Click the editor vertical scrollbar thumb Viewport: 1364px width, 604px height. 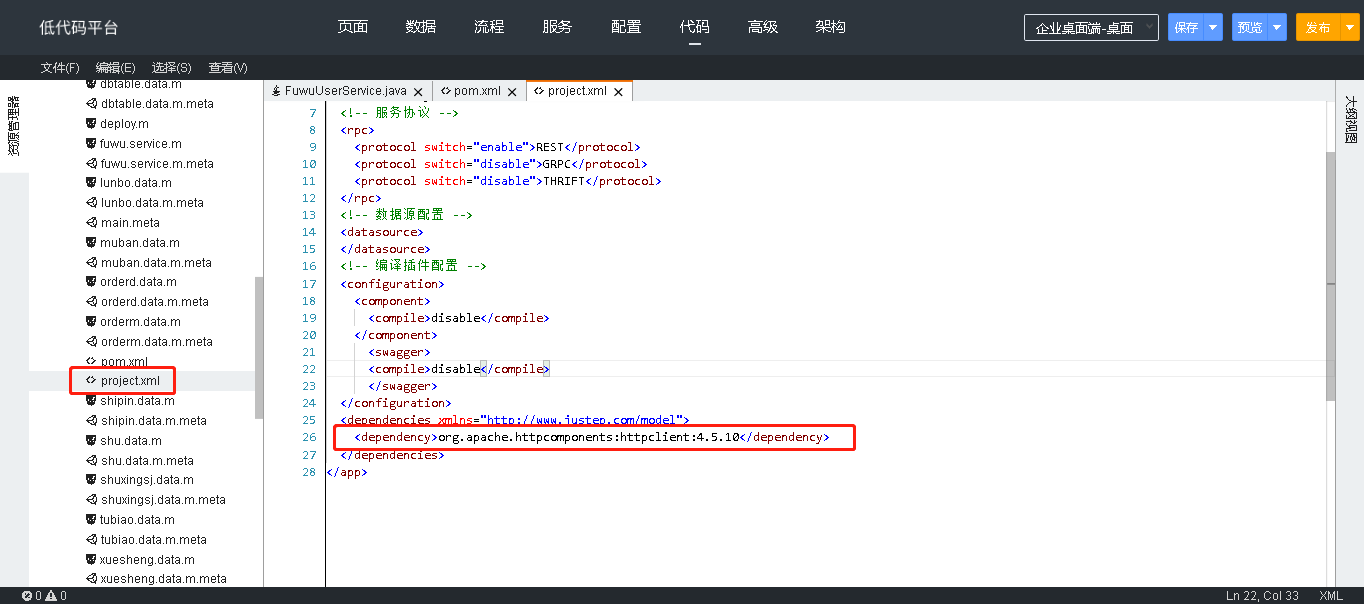pos(1329,275)
